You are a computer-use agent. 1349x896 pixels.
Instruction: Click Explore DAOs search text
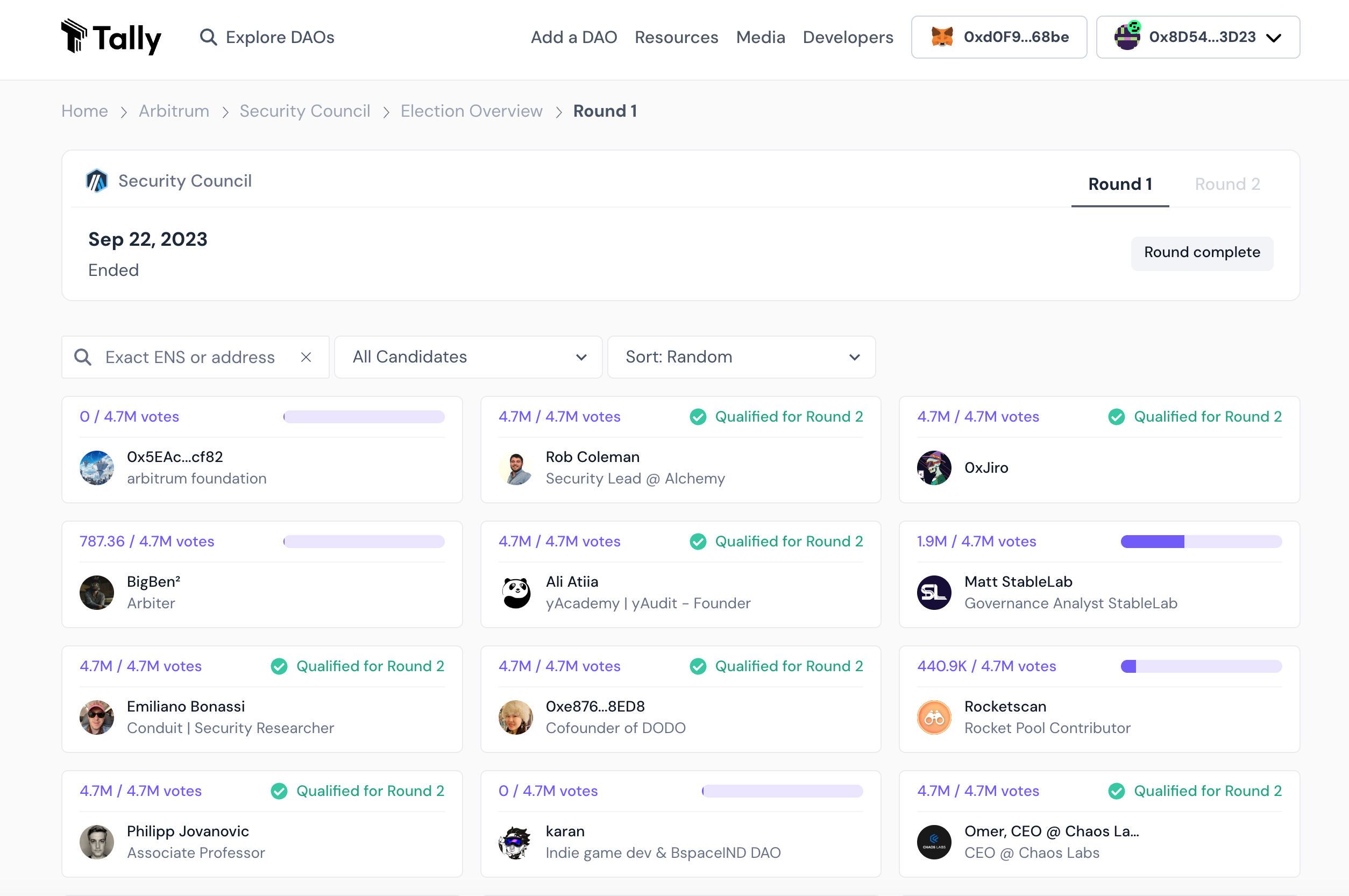(x=280, y=37)
